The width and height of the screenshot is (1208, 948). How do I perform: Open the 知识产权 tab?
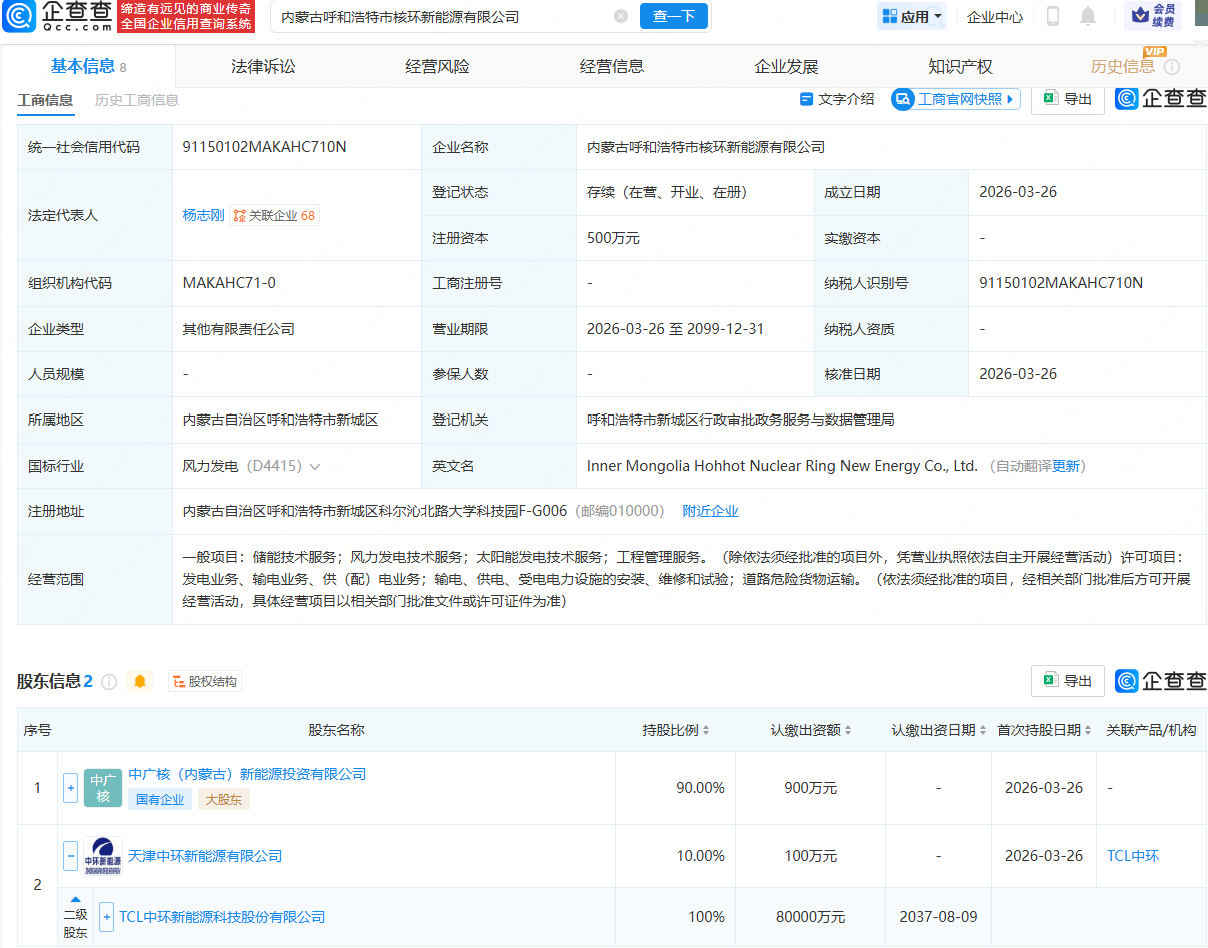pyautogui.click(x=960, y=67)
